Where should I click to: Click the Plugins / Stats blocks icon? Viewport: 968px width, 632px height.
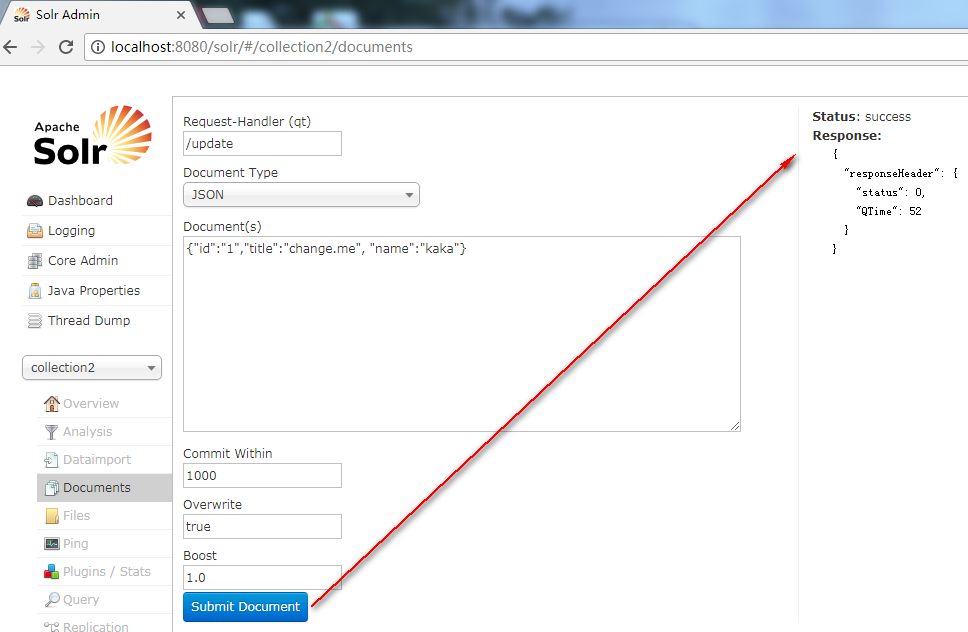tap(51, 572)
